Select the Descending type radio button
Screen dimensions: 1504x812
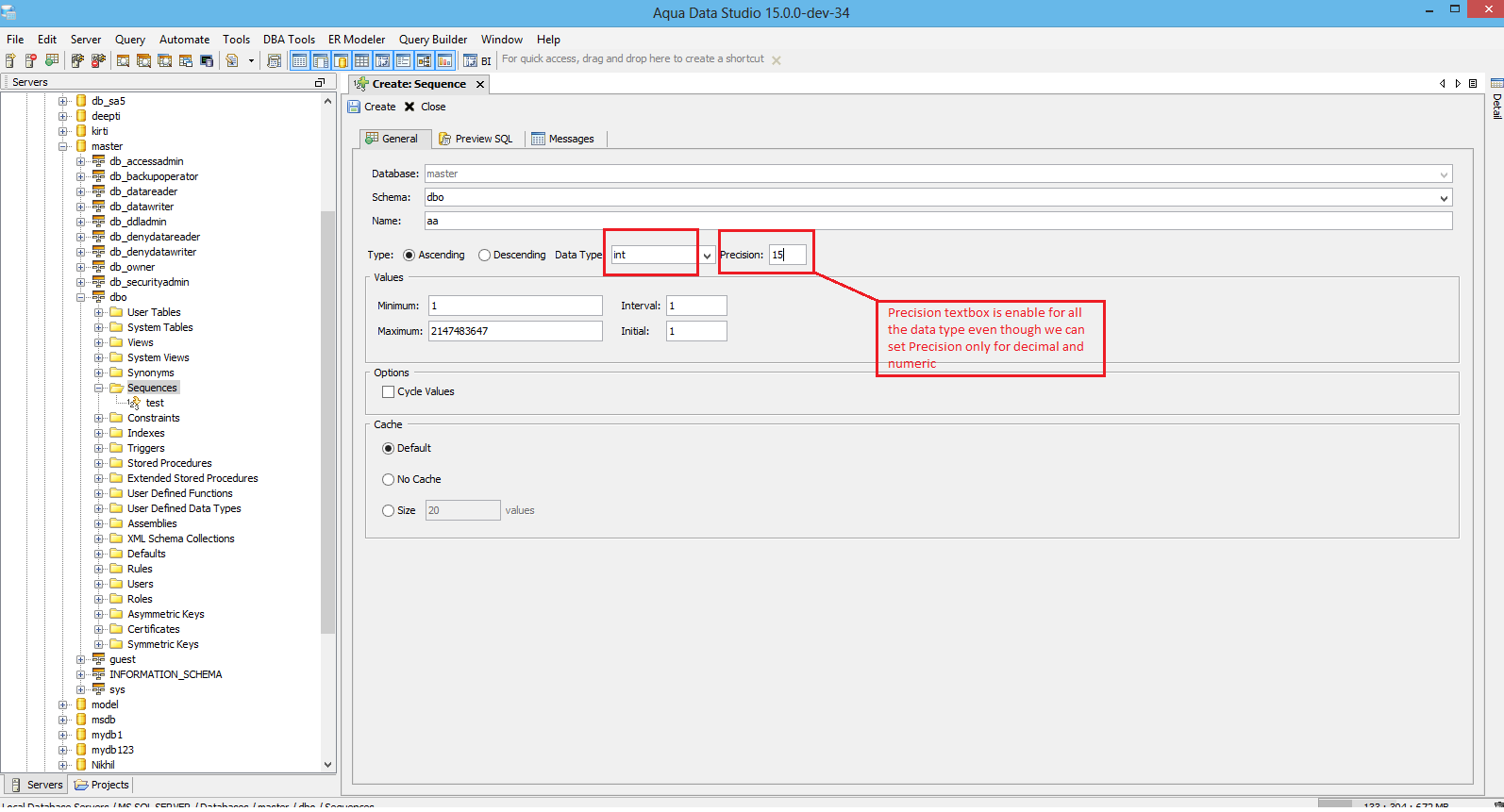click(x=484, y=255)
